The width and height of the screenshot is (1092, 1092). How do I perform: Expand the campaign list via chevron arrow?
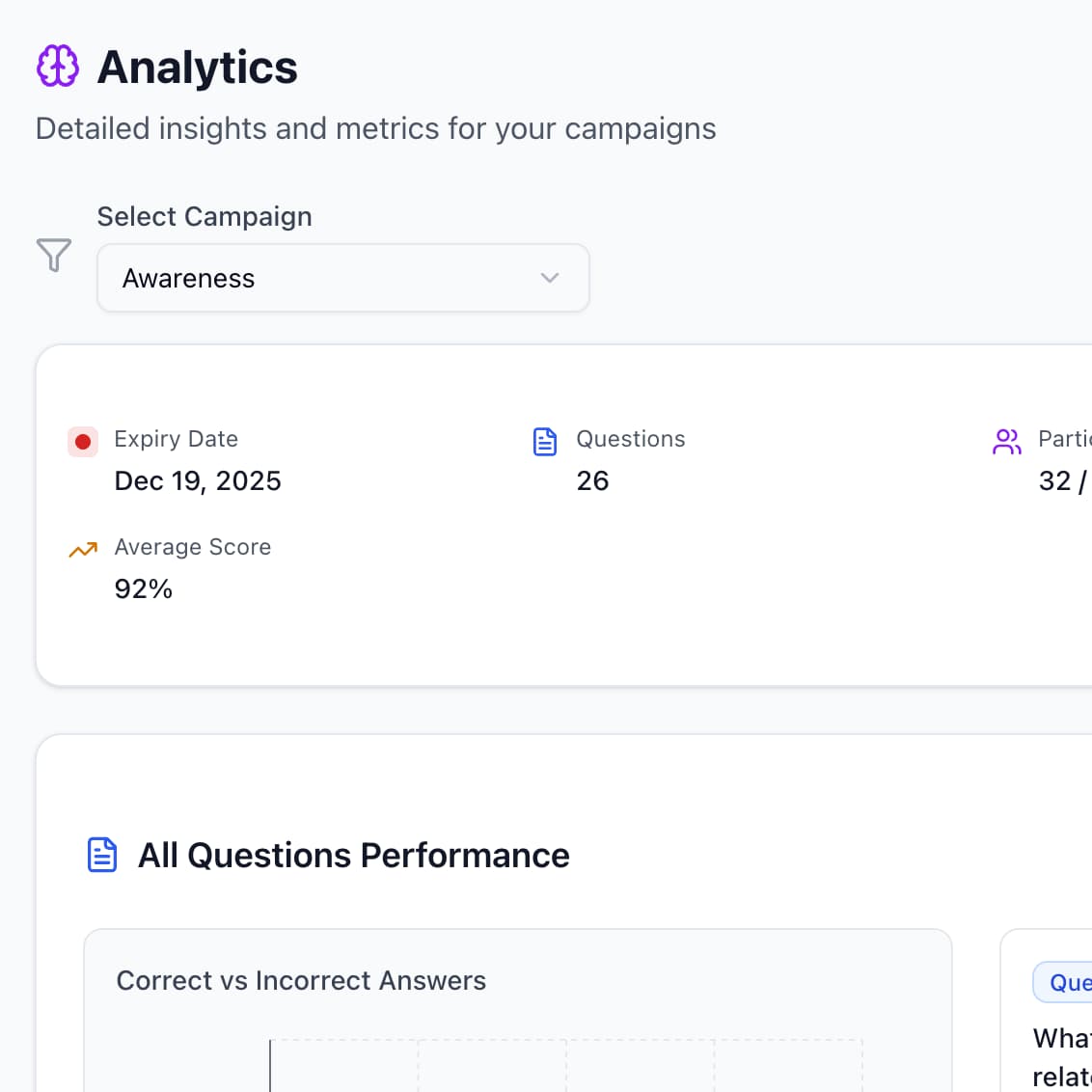(x=550, y=278)
